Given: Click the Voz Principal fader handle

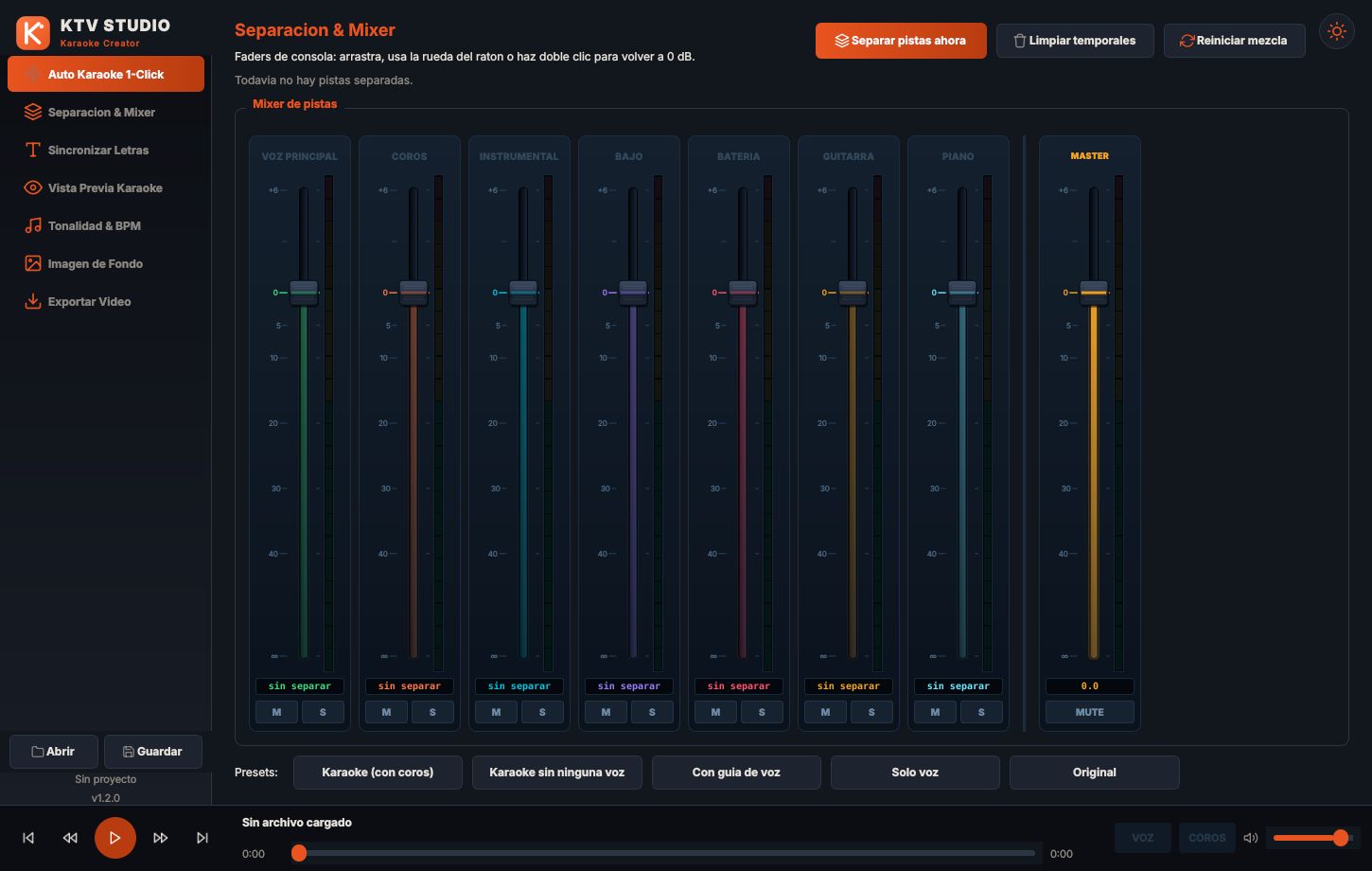Looking at the screenshot, I should coord(304,293).
